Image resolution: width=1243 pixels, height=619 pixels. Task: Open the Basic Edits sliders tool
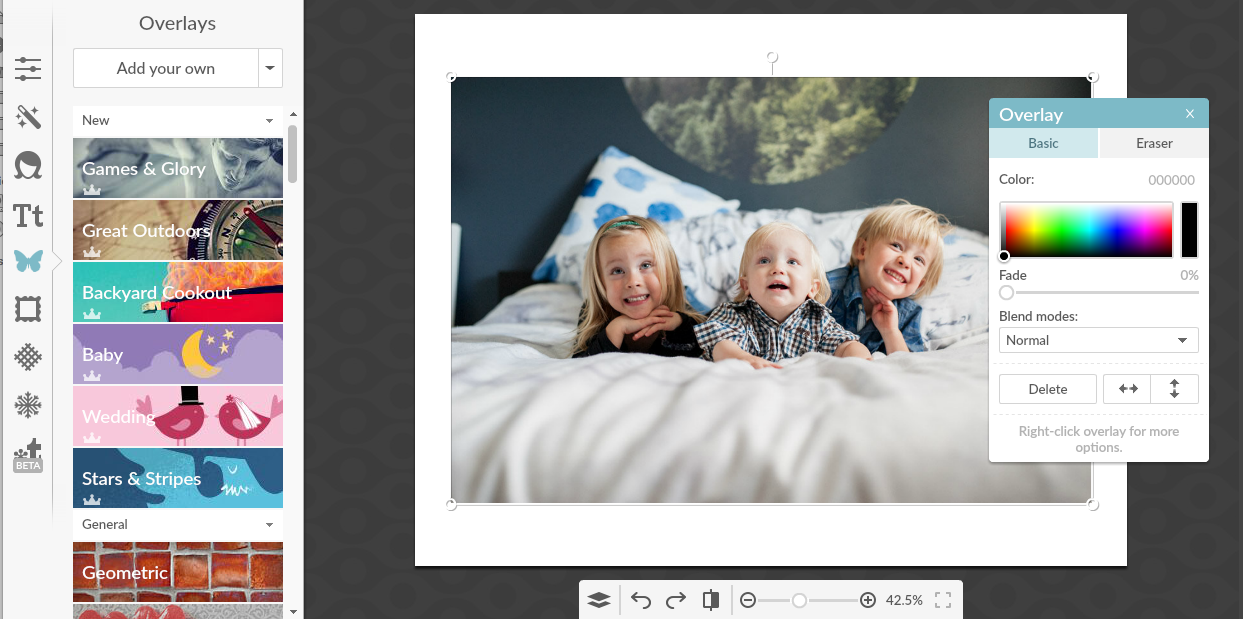[x=28, y=68]
